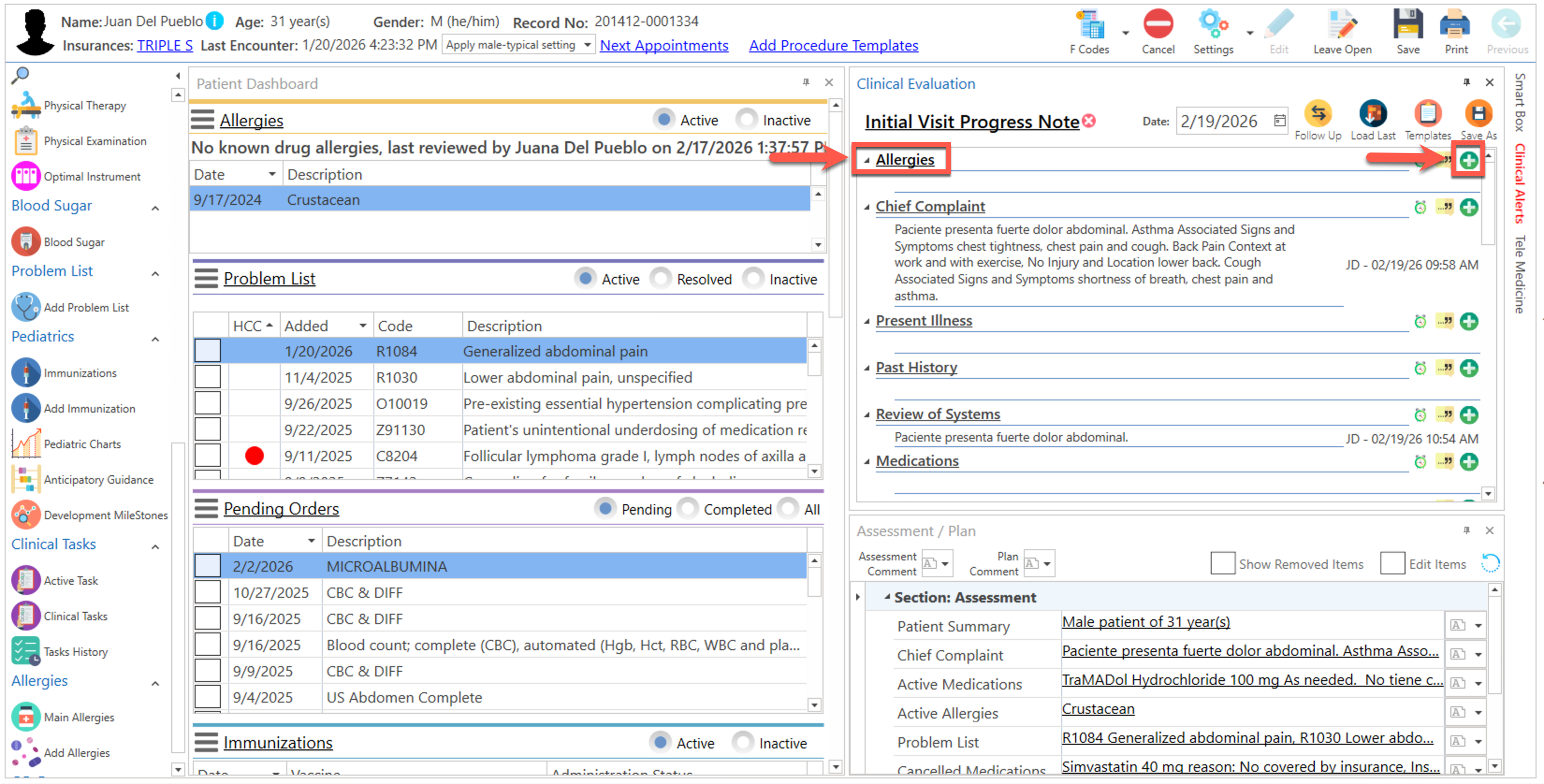This screenshot has width=1544, height=784.
Task: Click the red HCC indicator on C8204 row
Action: coord(254,456)
